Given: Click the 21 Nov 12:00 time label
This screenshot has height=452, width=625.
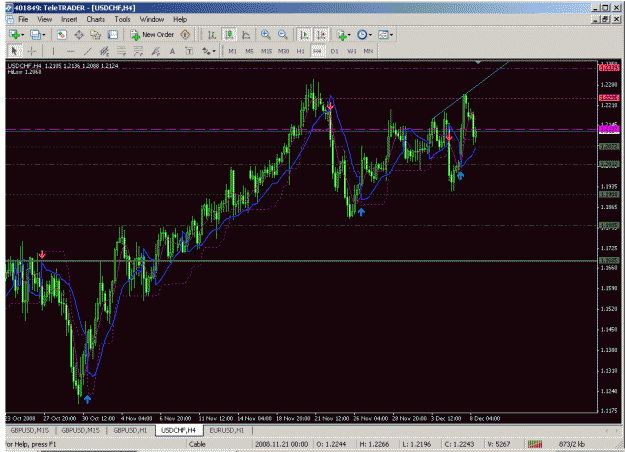Looking at the screenshot, I should click(x=332, y=419).
